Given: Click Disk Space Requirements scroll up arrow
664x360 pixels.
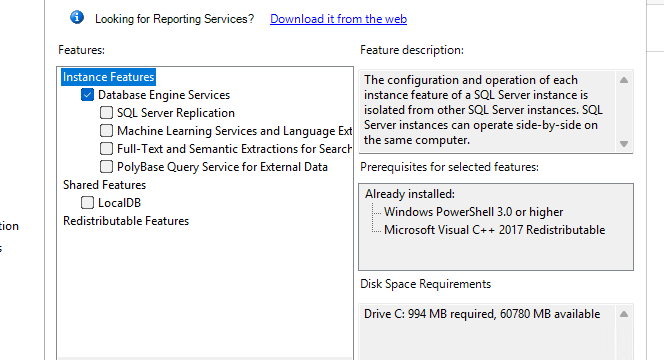Looking at the screenshot, I should [624, 314].
